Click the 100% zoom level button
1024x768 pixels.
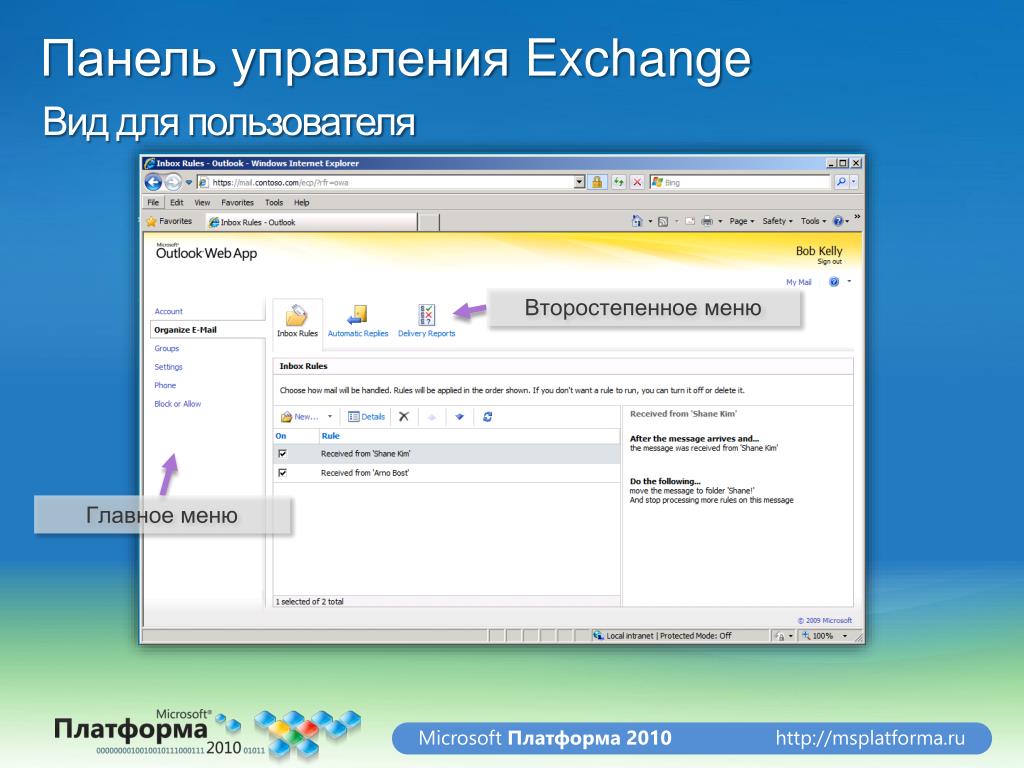pos(818,635)
